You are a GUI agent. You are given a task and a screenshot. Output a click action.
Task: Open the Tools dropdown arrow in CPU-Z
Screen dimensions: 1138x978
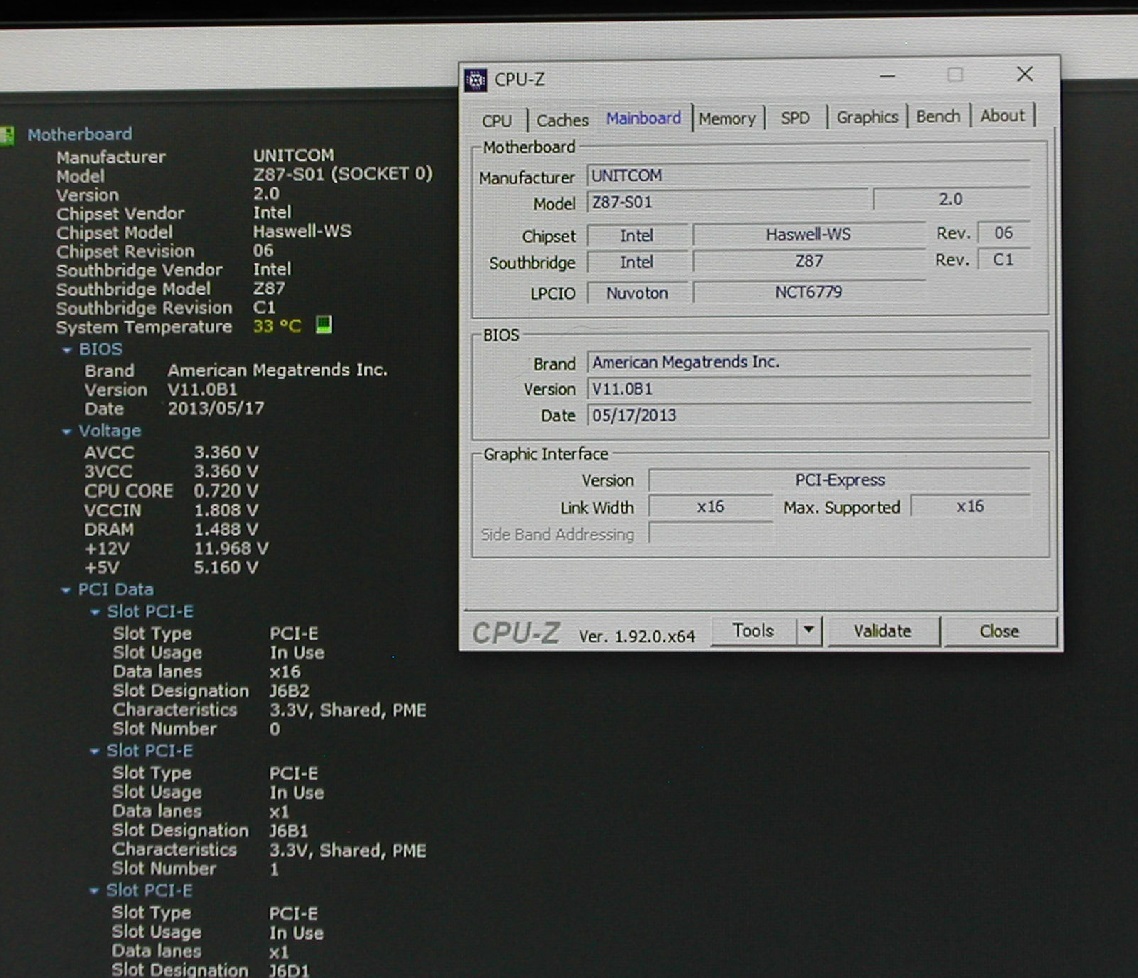(x=809, y=630)
